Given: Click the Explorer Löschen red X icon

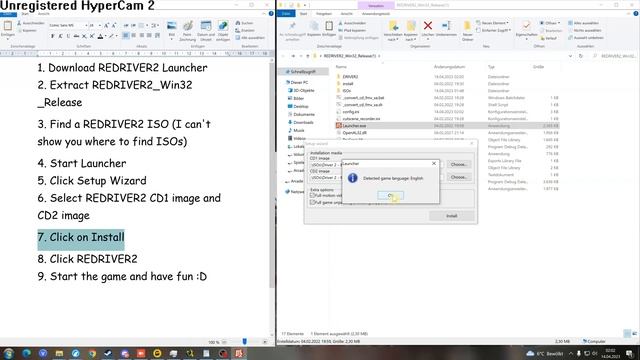Looking at the screenshot, I should point(428,26).
